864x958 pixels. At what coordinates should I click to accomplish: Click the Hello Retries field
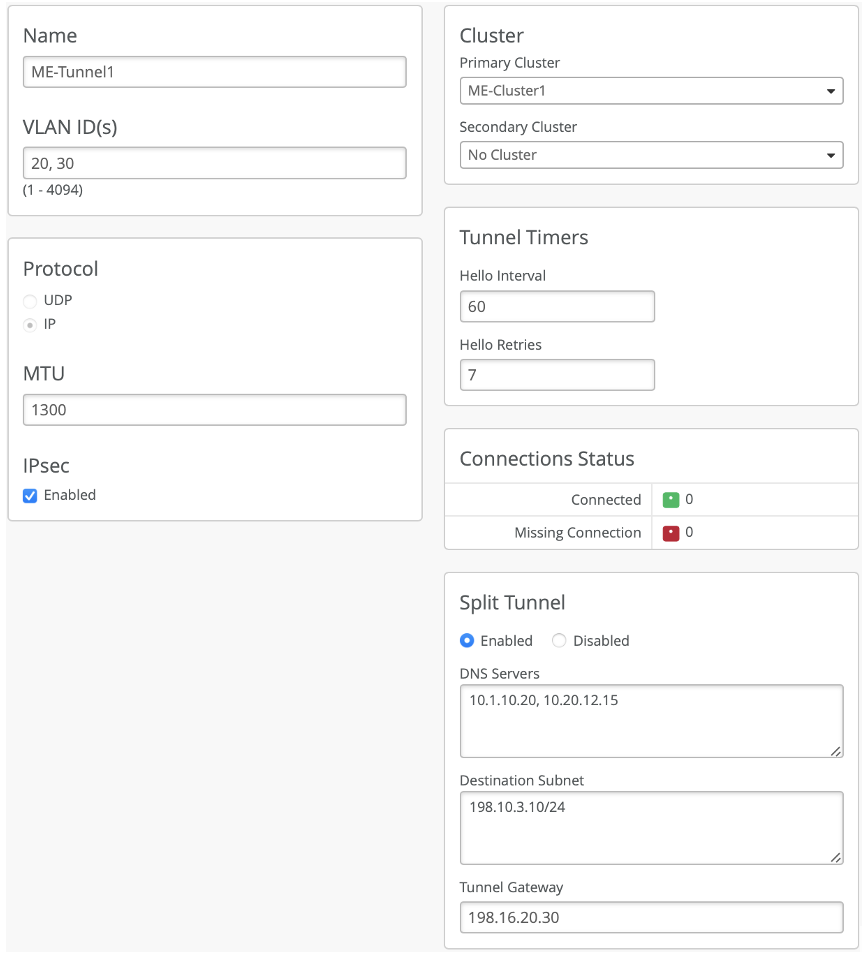tap(557, 375)
